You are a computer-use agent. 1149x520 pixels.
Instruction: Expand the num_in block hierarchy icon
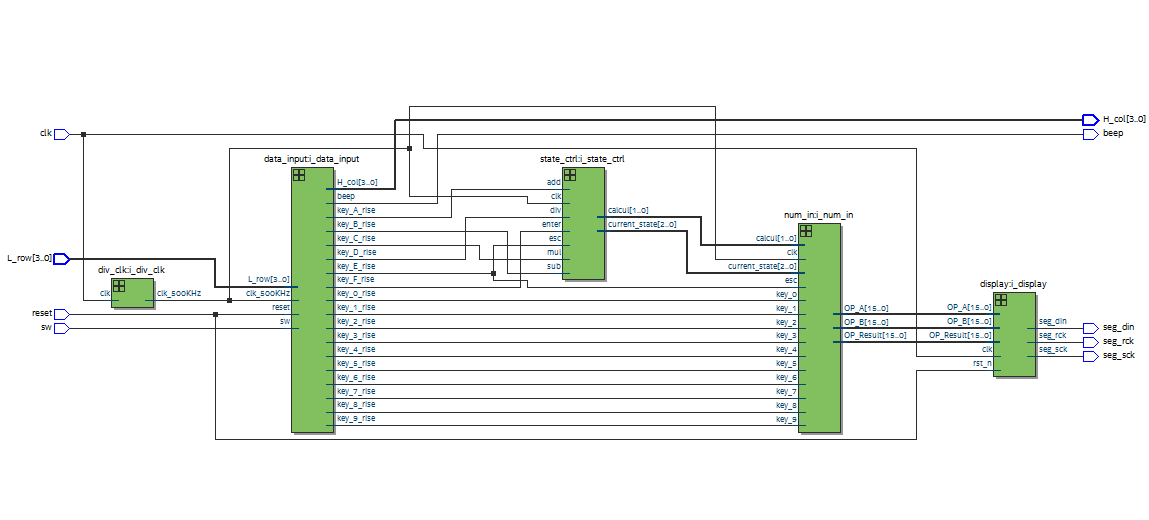pyautogui.click(x=806, y=231)
